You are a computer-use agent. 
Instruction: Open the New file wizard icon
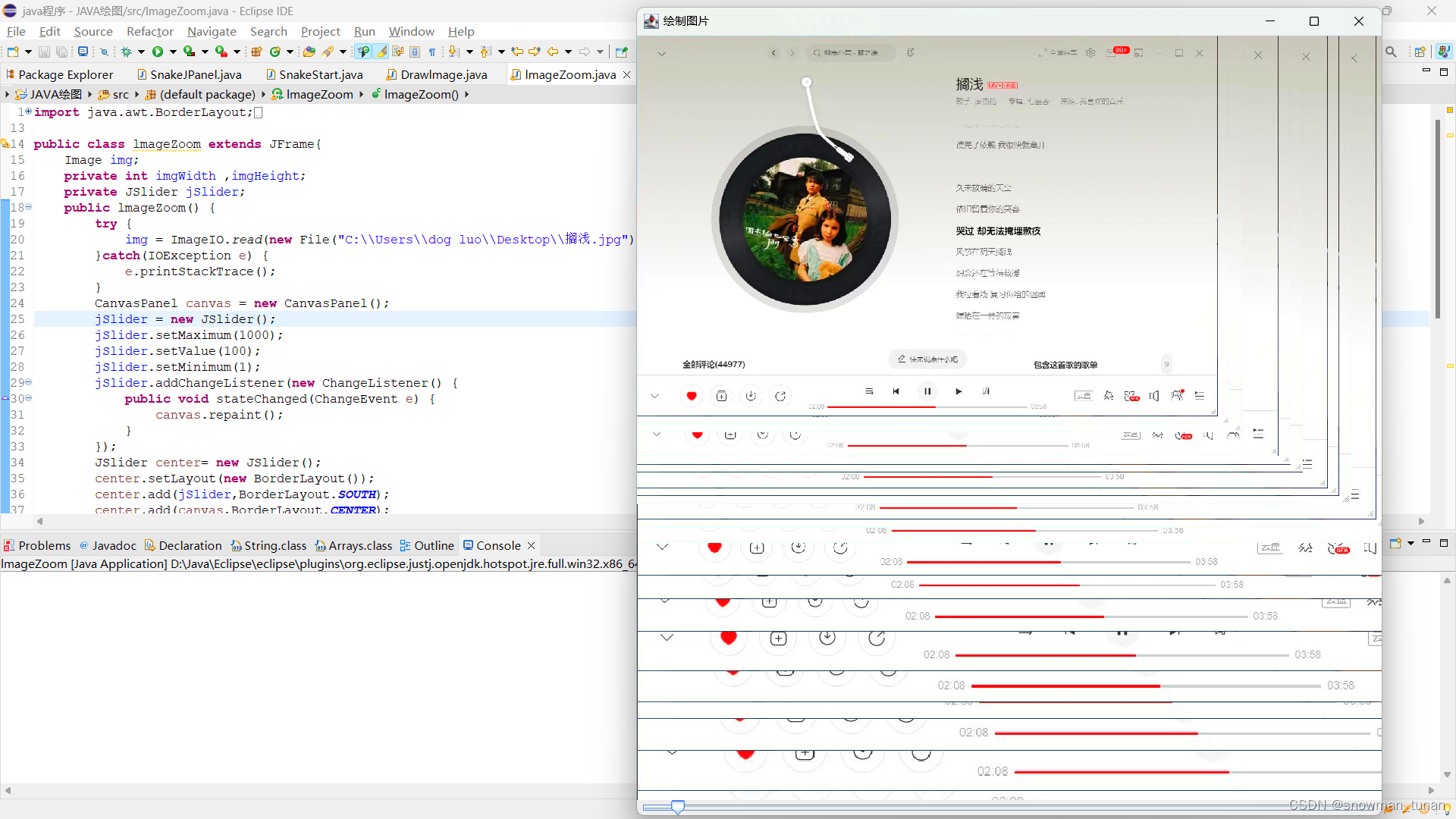[13, 52]
